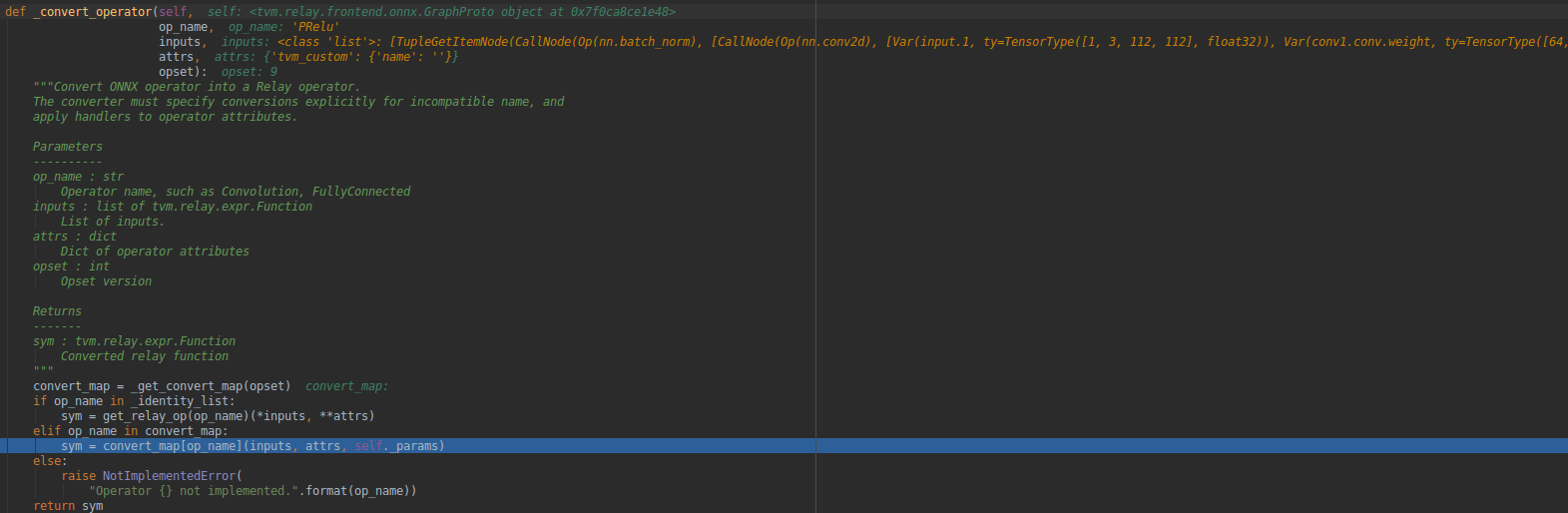Screen dimensions: 1568x513
Task: Click the 'raise NotImplementedError(' line
Action: pos(152,476)
